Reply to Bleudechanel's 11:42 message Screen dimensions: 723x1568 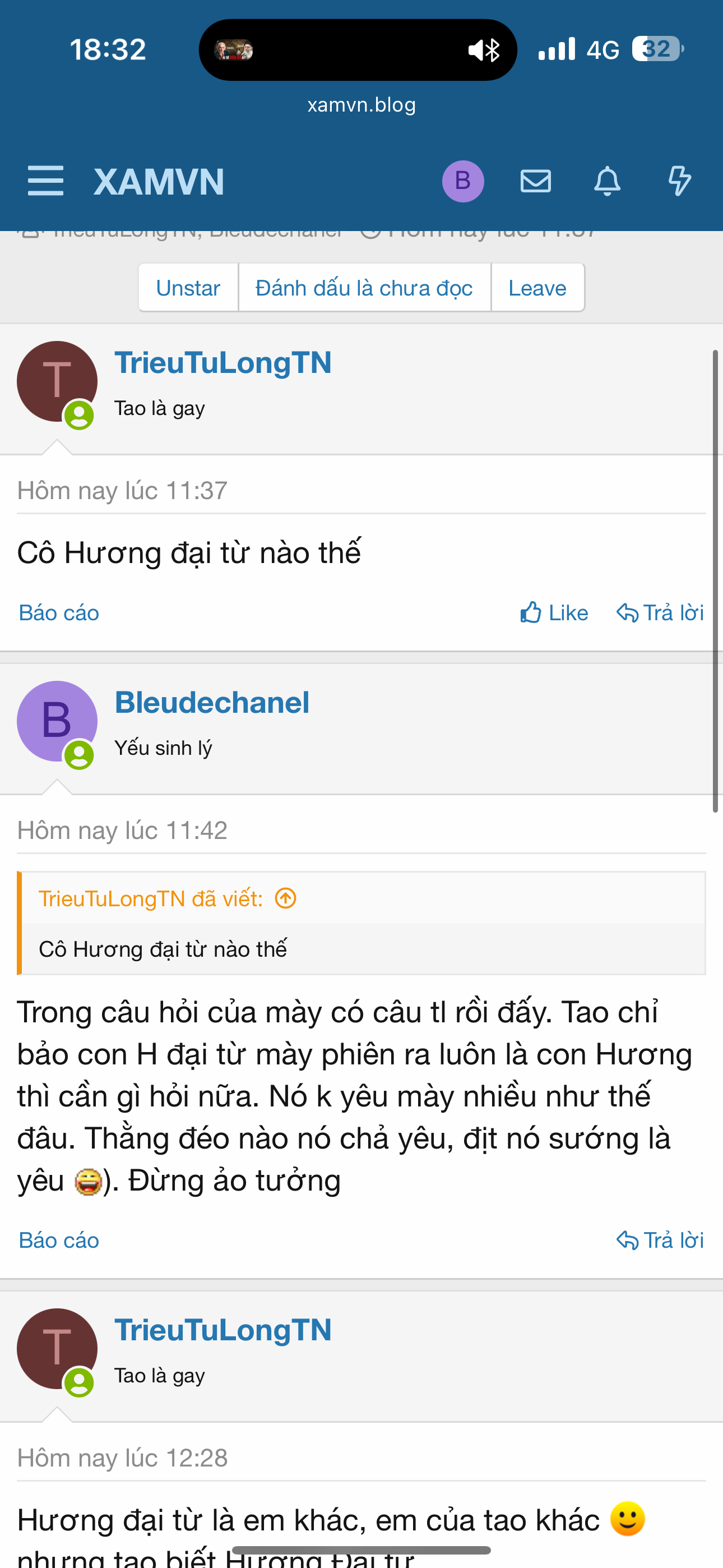[x=660, y=1240]
